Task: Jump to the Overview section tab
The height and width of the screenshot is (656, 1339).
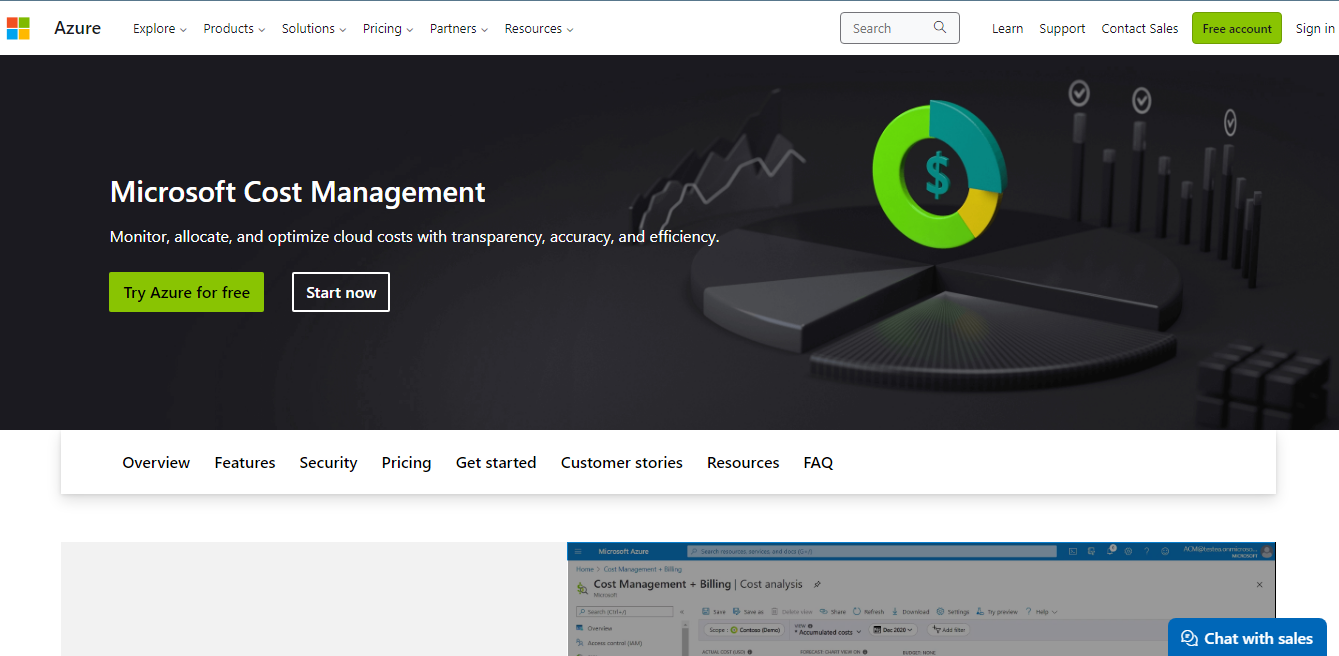Action: pos(156,462)
